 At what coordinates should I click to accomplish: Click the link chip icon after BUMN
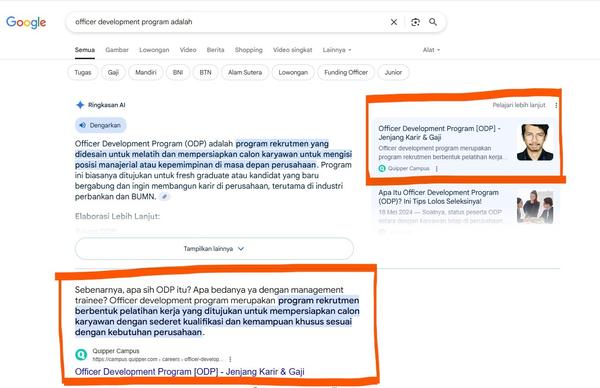click(x=164, y=197)
